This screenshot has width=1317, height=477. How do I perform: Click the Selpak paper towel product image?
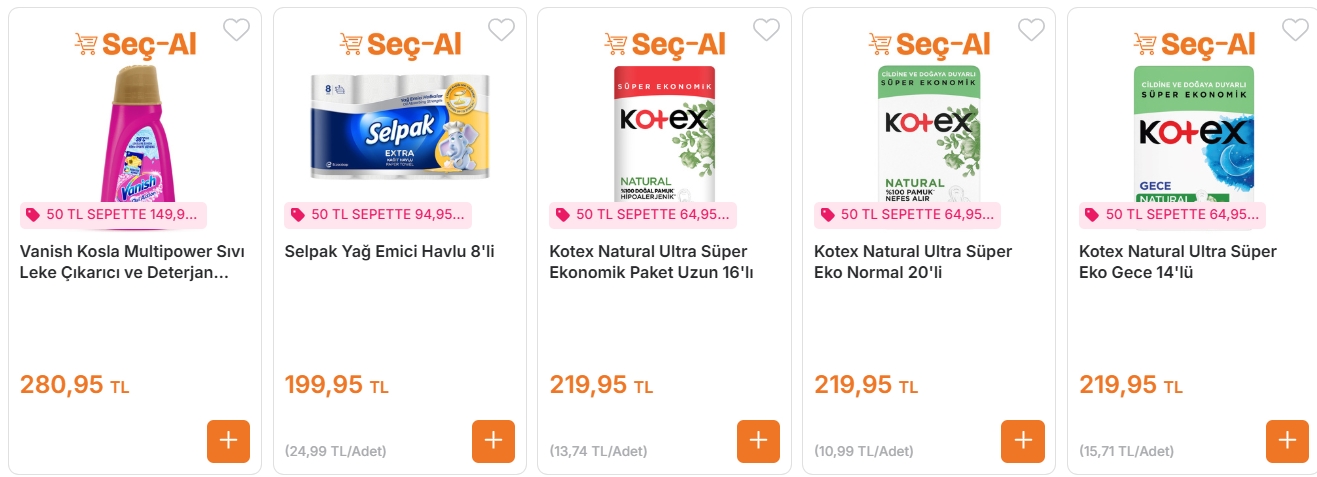(399, 125)
